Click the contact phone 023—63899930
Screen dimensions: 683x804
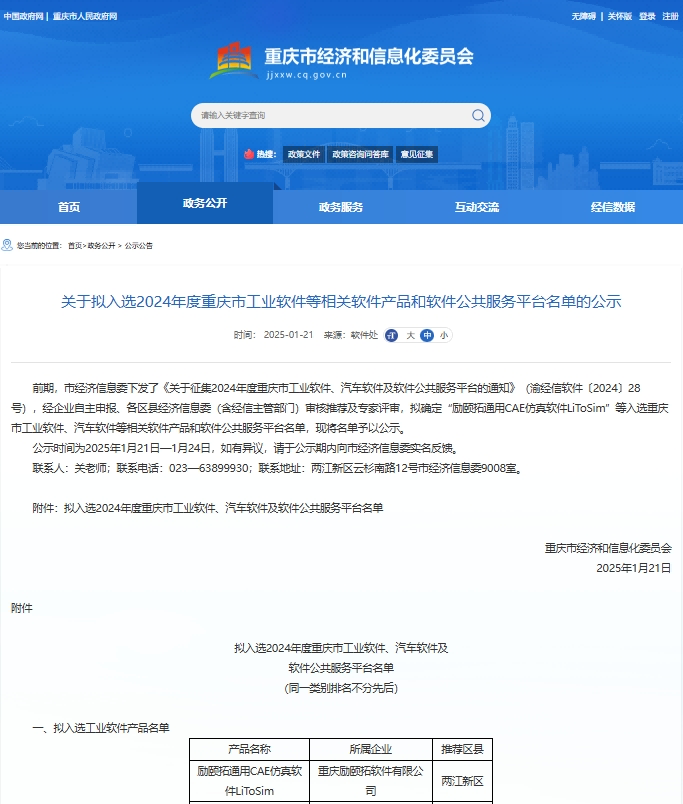coord(209,468)
